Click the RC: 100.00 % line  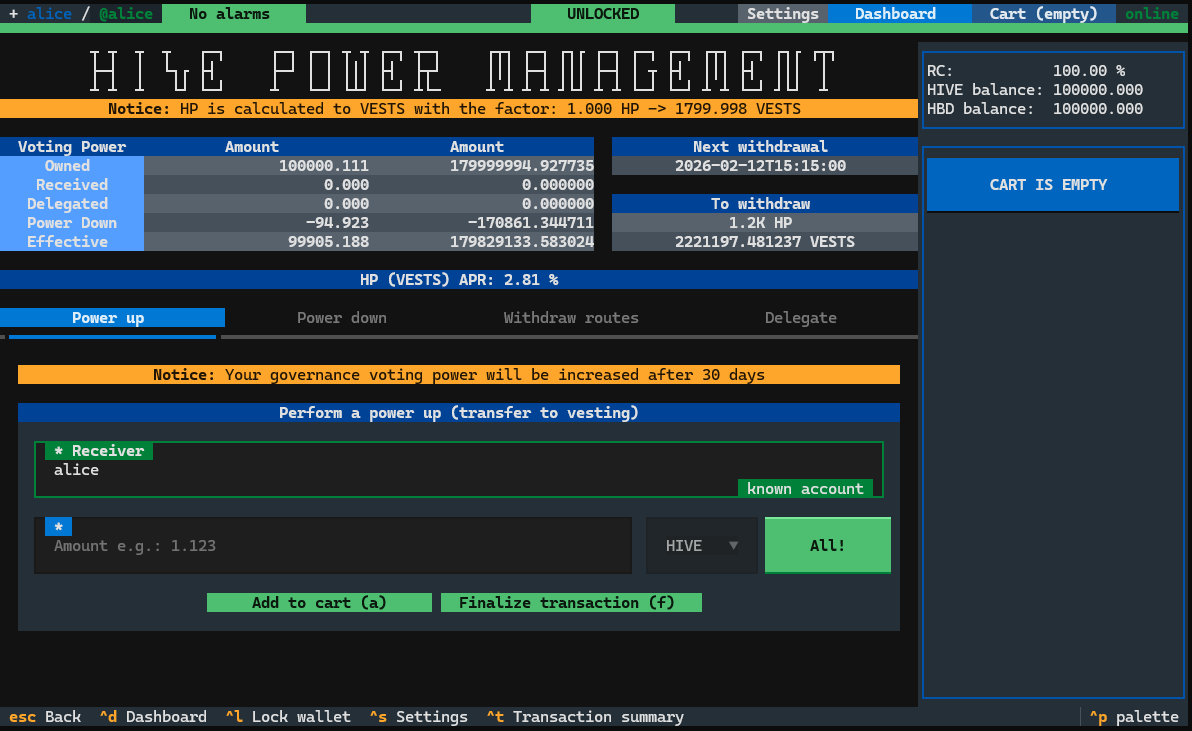(1026, 71)
